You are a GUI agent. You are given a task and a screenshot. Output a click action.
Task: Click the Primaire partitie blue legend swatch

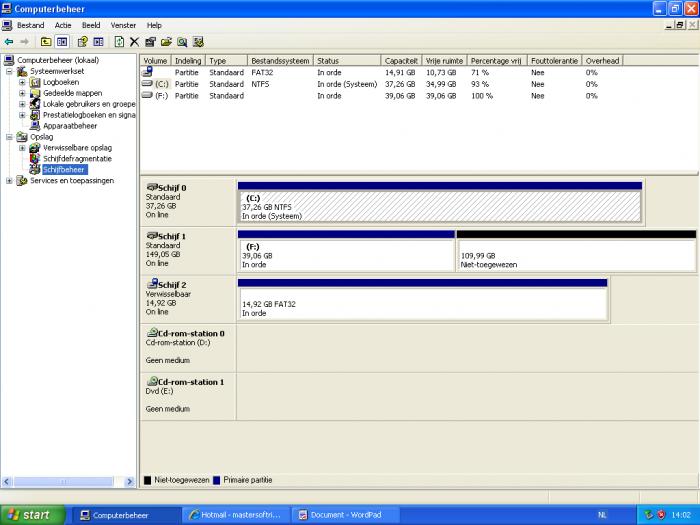point(217,480)
